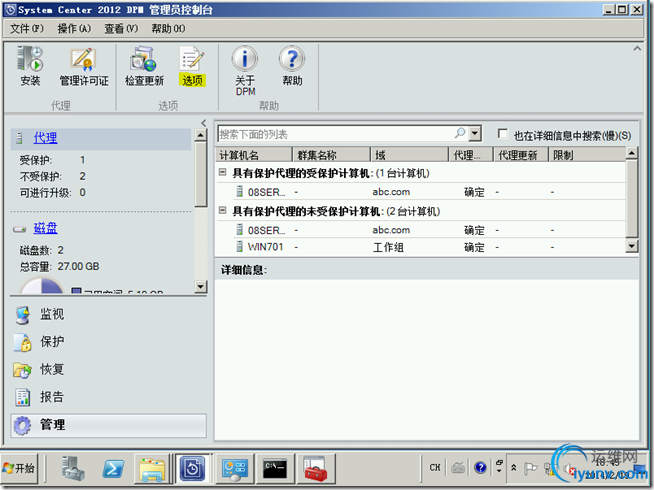Click 工作组 domain cell for WIN701
Viewport: 654px width, 490px height.
coord(388,247)
